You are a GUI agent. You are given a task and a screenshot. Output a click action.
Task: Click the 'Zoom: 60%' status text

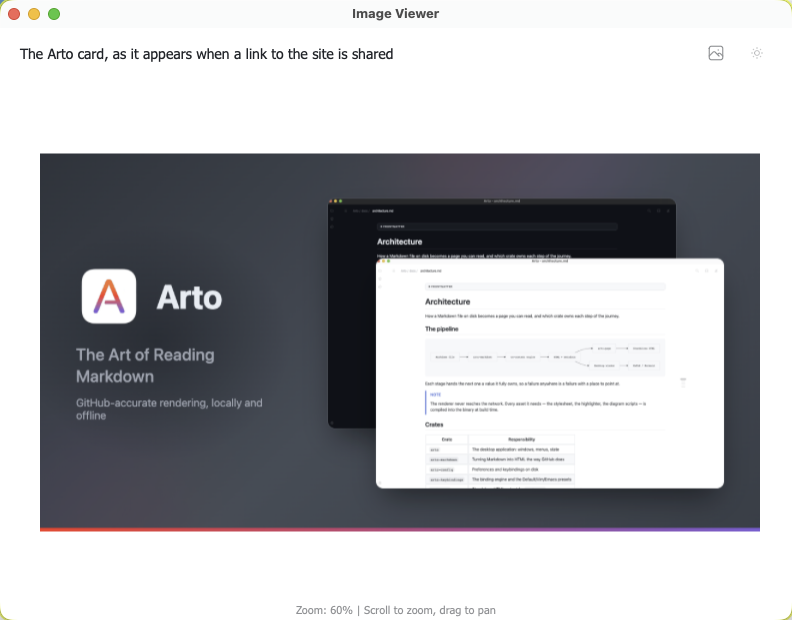(x=324, y=610)
